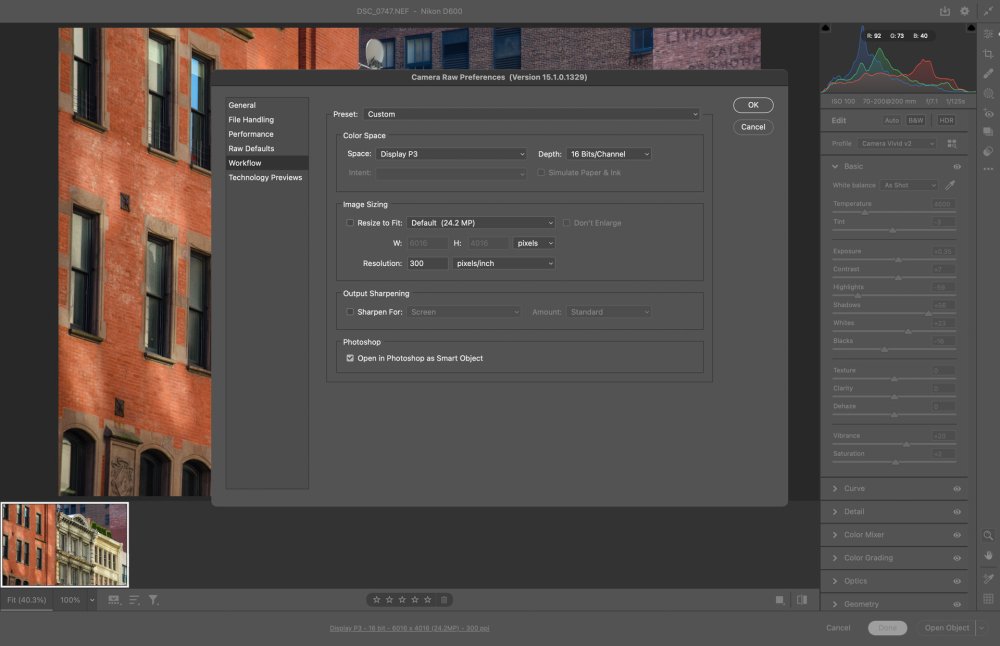Viewport: 1000px width, 646px height.
Task: Select the Edit sliders tool icon
Action: [988, 34]
